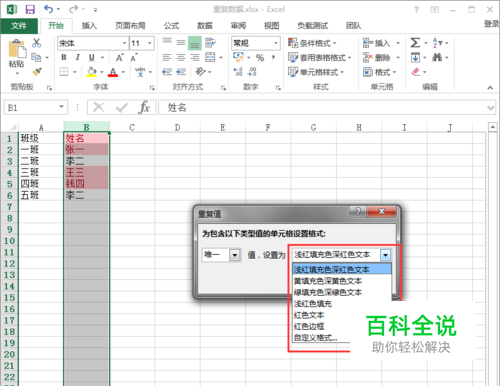Open the 套用表格格式 menu
Screen dimensions: 500x386
[320, 58]
